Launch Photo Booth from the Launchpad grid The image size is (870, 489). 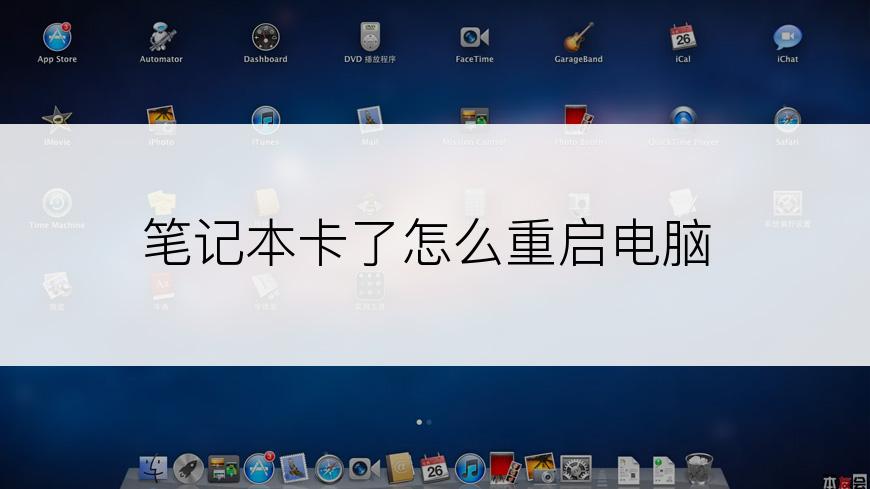(x=578, y=120)
